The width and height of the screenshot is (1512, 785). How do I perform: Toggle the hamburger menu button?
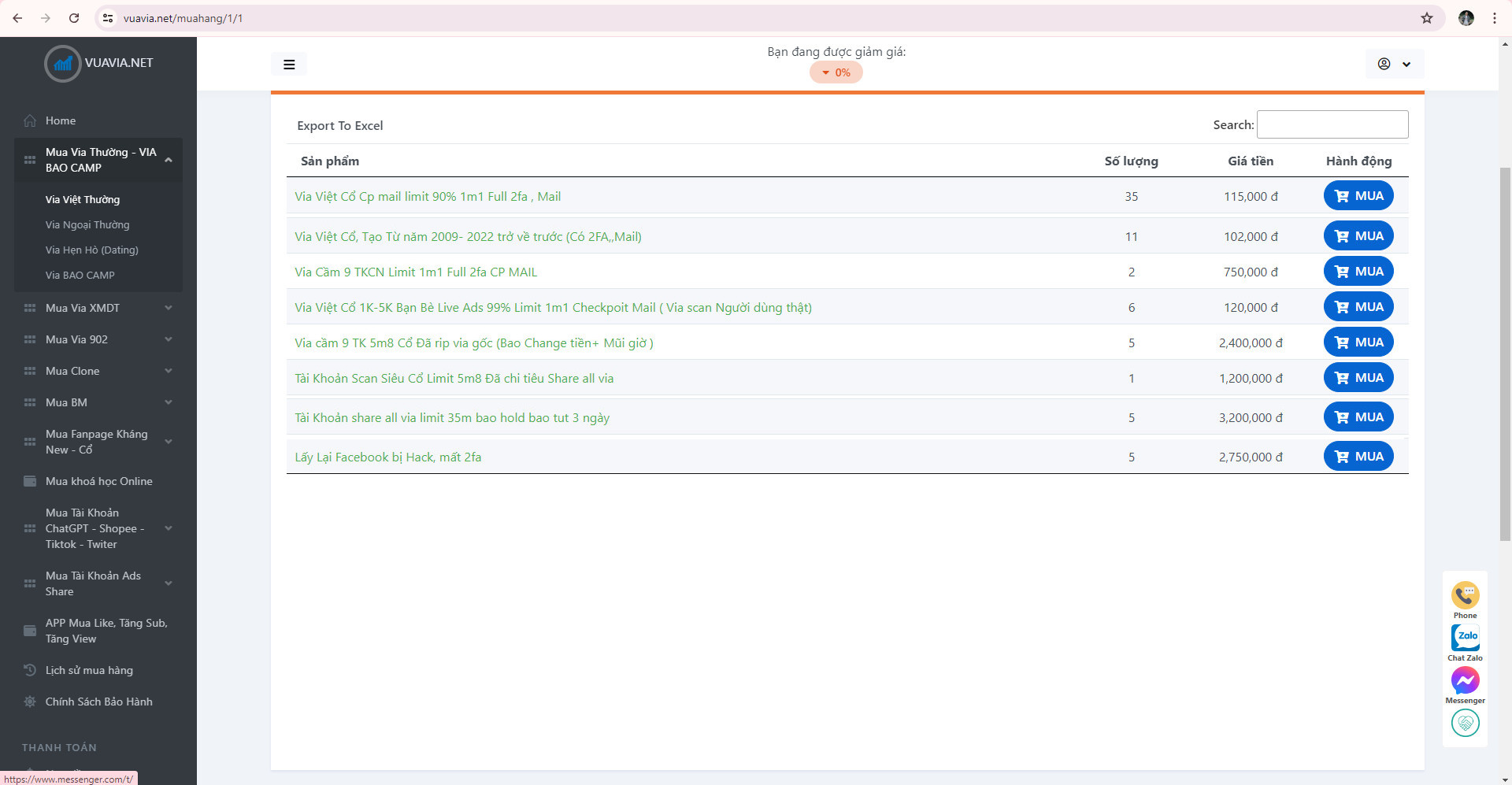click(289, 65)
